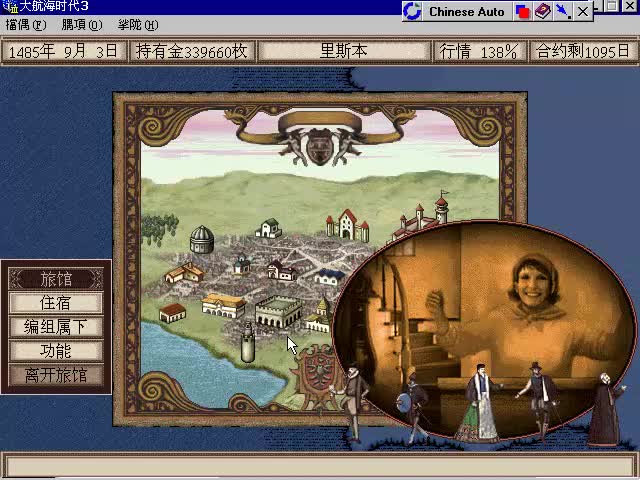Click the Chinese Auto label
The image size is (640, 480).
pos(467,12)
